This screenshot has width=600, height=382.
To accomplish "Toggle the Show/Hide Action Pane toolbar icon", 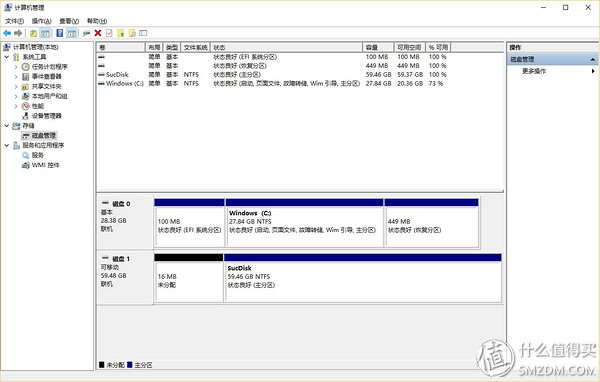I will (x=72, y=33).
